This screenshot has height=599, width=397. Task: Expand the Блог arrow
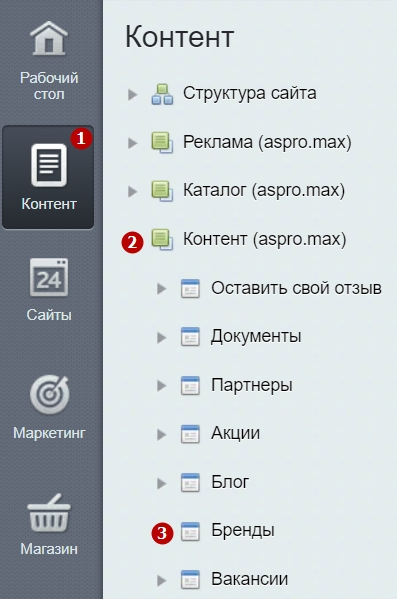pyautogui.click(x=162, y=483)
